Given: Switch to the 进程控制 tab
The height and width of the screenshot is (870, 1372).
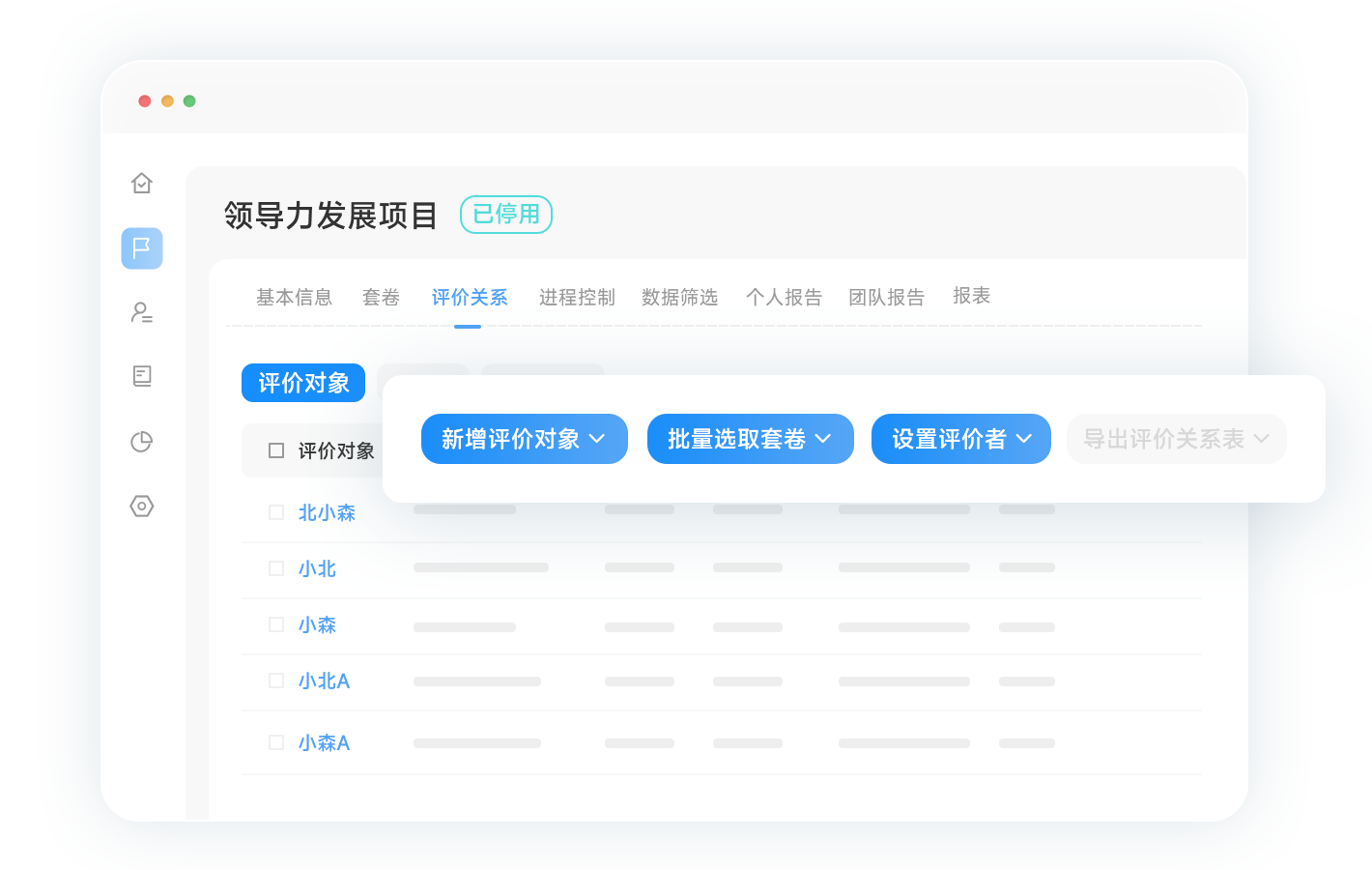Looking at the screenshot, I should pyautogui.click(x=577, y=297).
